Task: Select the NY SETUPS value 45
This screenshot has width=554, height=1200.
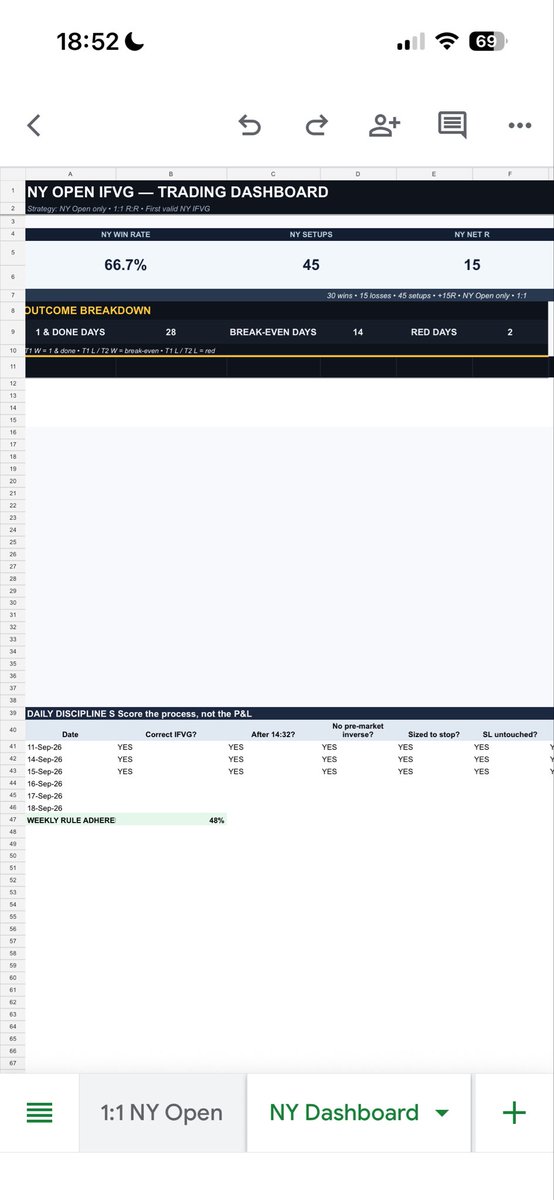Action: [311, 265]
